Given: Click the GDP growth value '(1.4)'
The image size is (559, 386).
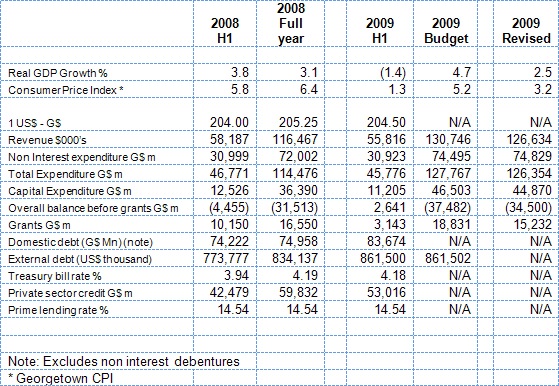Looking at the screenshot, I should click(393, 73).
